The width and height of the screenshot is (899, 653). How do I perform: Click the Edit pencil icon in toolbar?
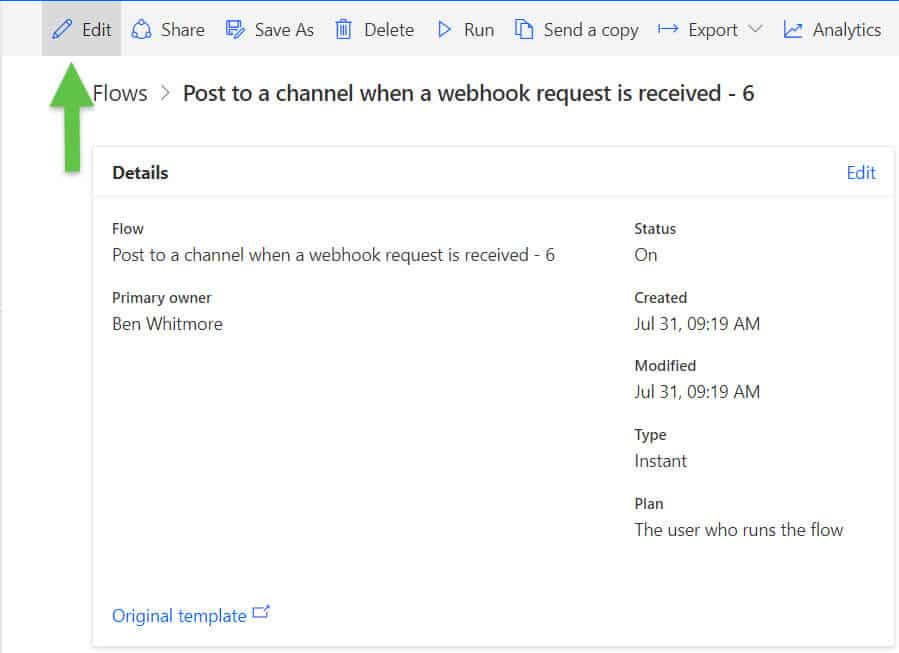62,29
